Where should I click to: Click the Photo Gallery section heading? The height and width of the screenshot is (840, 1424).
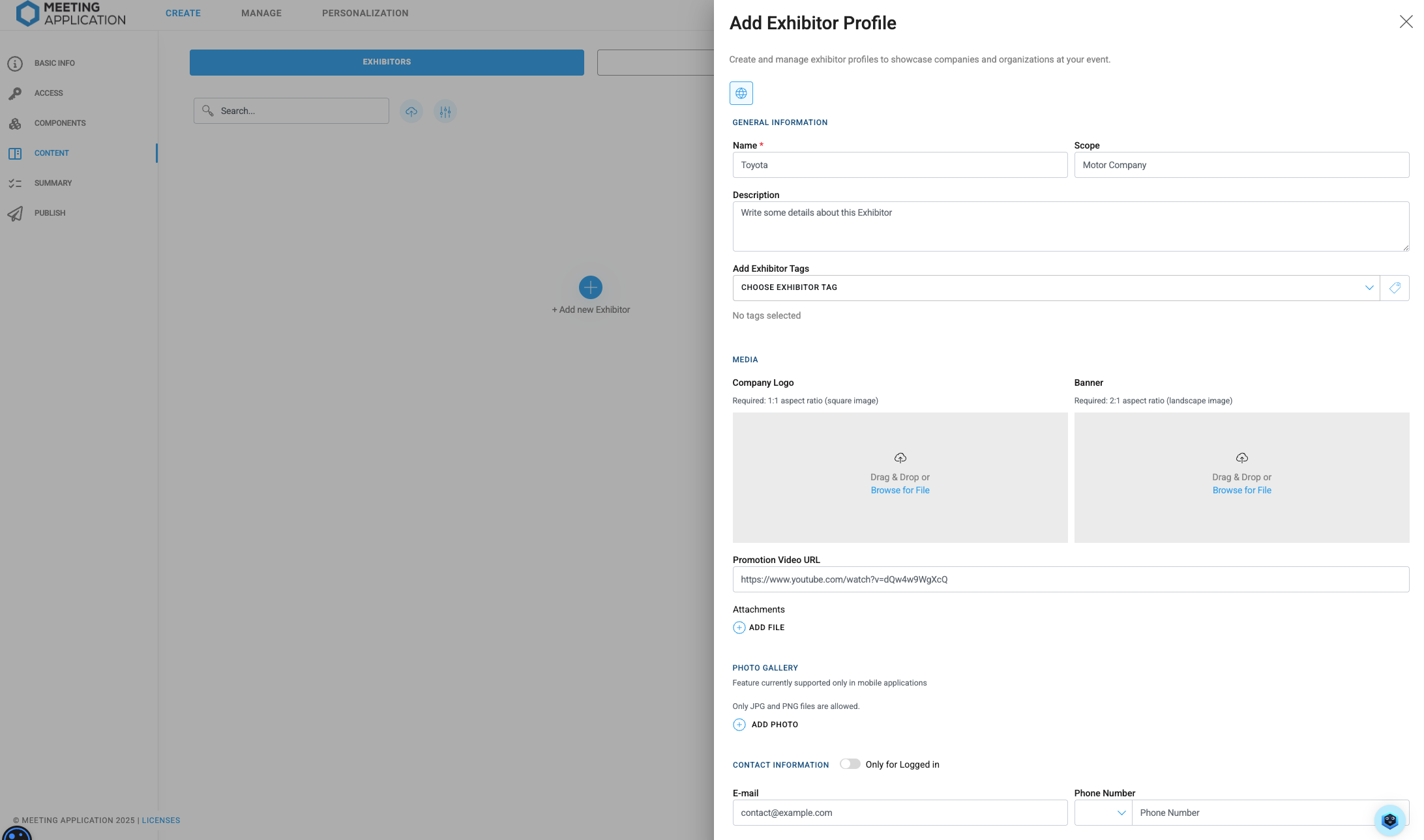point(765,668)
